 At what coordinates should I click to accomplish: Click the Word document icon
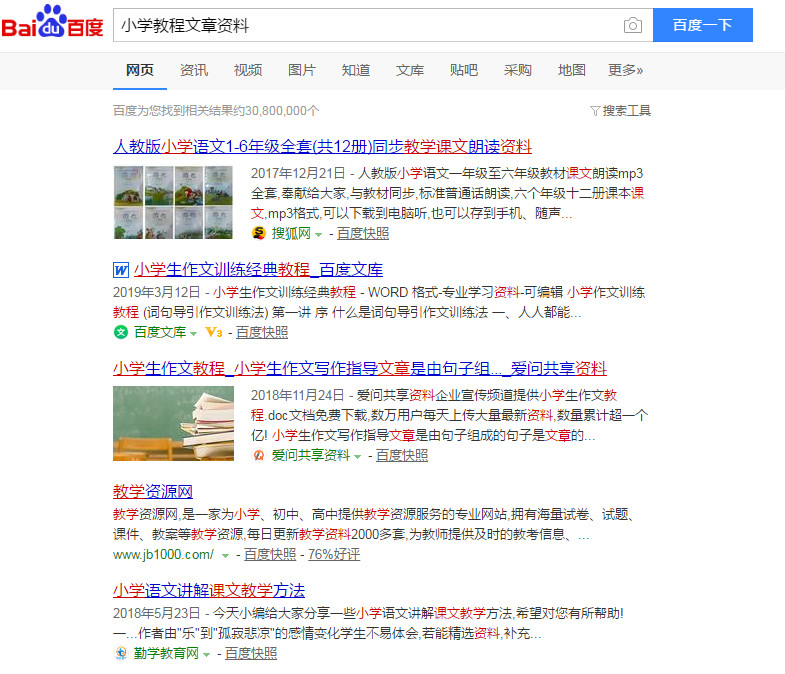tap(121, 270)
